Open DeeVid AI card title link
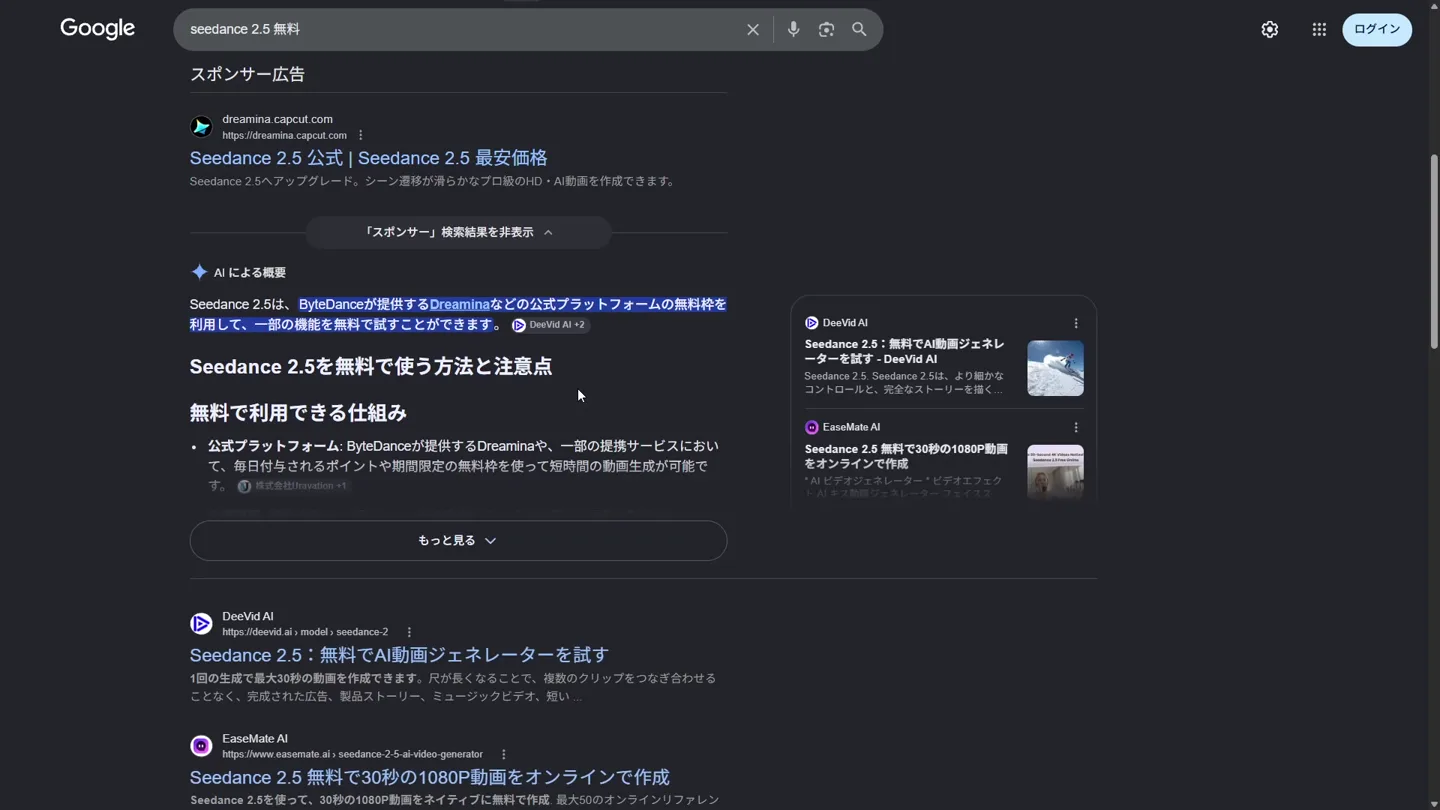The width and height of the screenshot is (1440, 810). (x=904, y=351)
